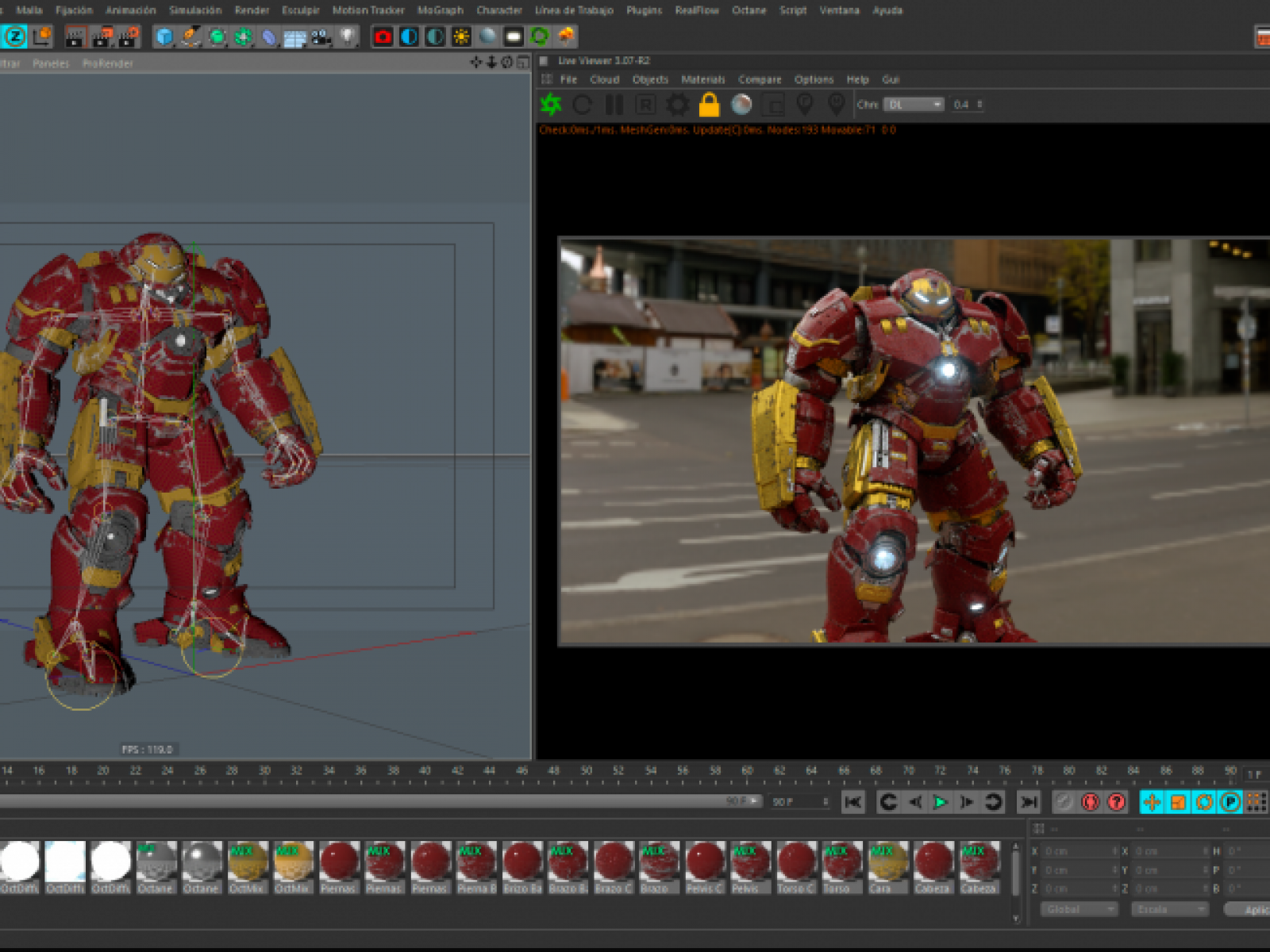Open Octane Live Viewer settings gear

(678, 104)
